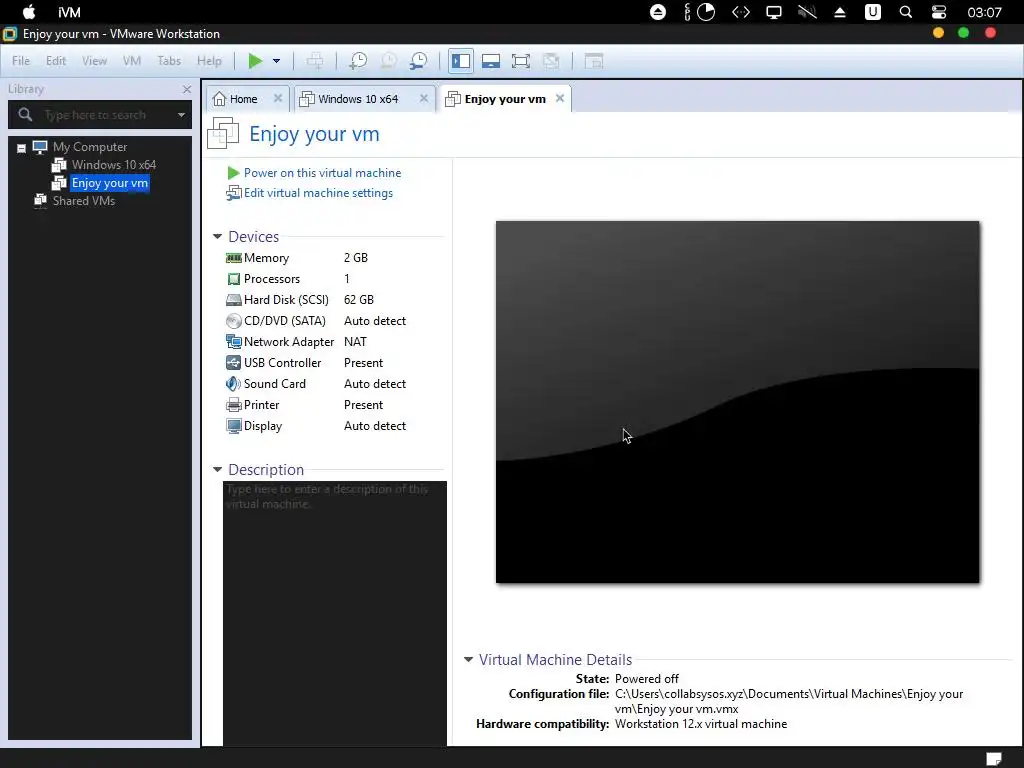The height and width of the screenshot is (768, 1024).
Task: Open the power options dropdown arrow
Action: tap(276, 61)
